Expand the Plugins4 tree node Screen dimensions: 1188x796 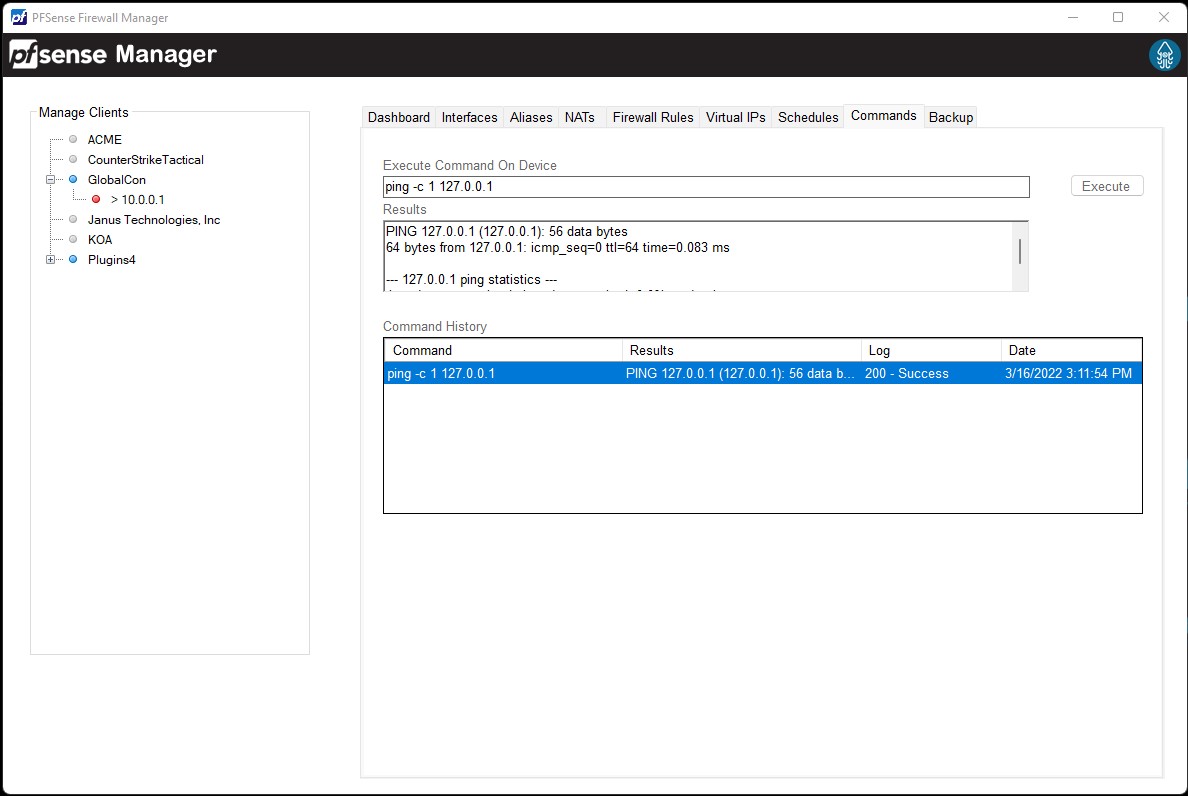pyautogui.click(x=50, y=259)
